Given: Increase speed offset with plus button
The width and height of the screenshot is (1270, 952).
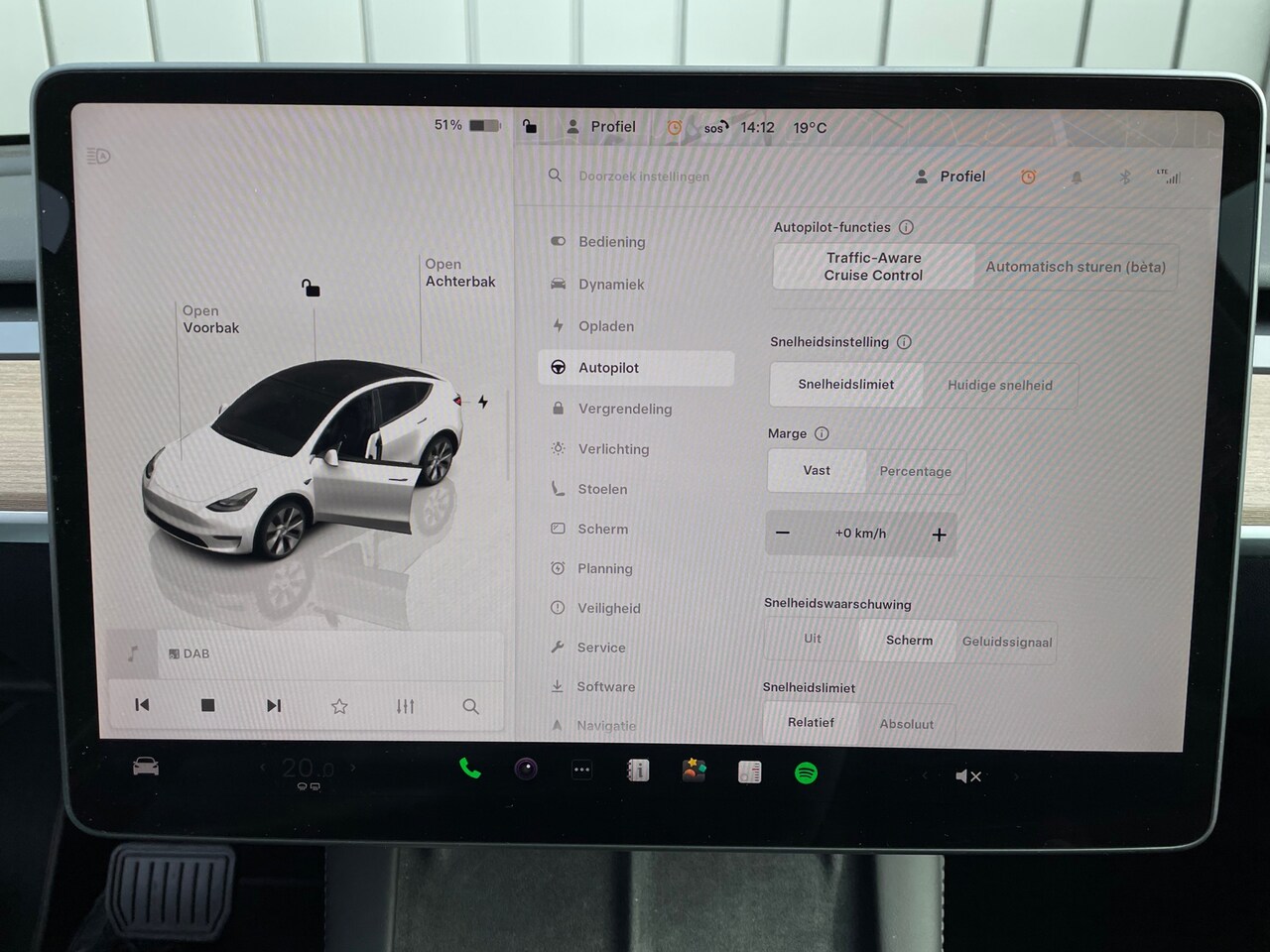Looking at the screenshot, I should (939, 535).
